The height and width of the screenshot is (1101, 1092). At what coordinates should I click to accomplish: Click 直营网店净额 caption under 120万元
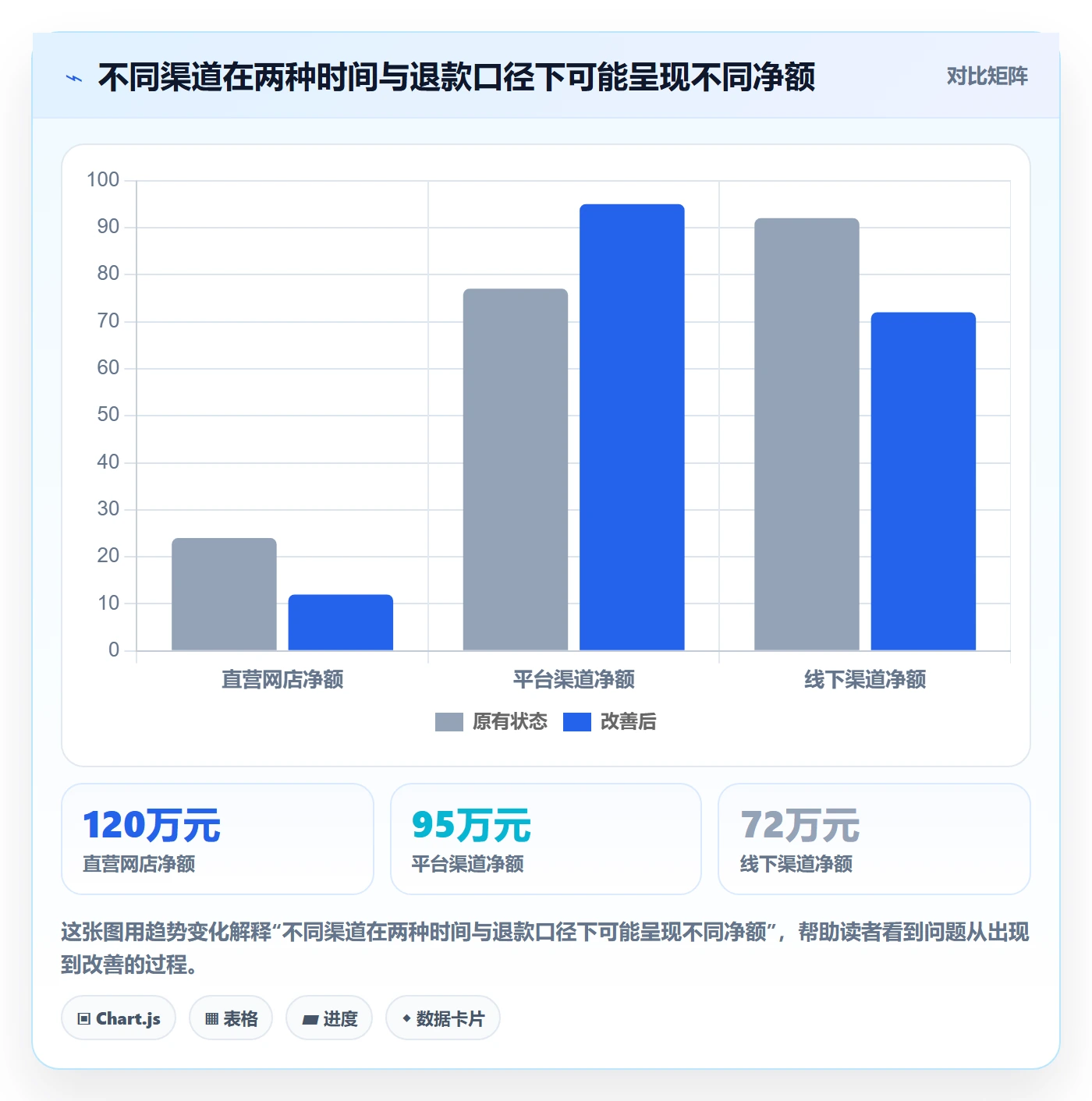pyautogui.click(x=139, y=865)
